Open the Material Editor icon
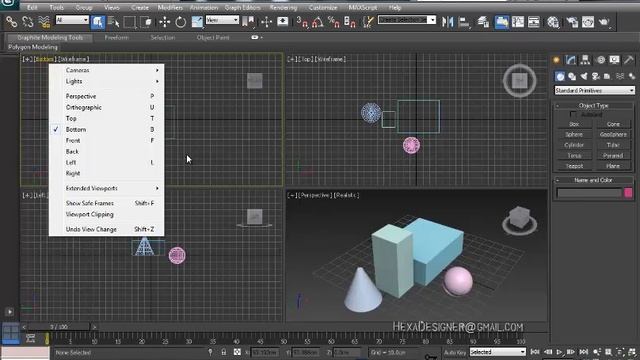This screenshot has width=640, height=360. pyautogui.click(x=553, y=22)
